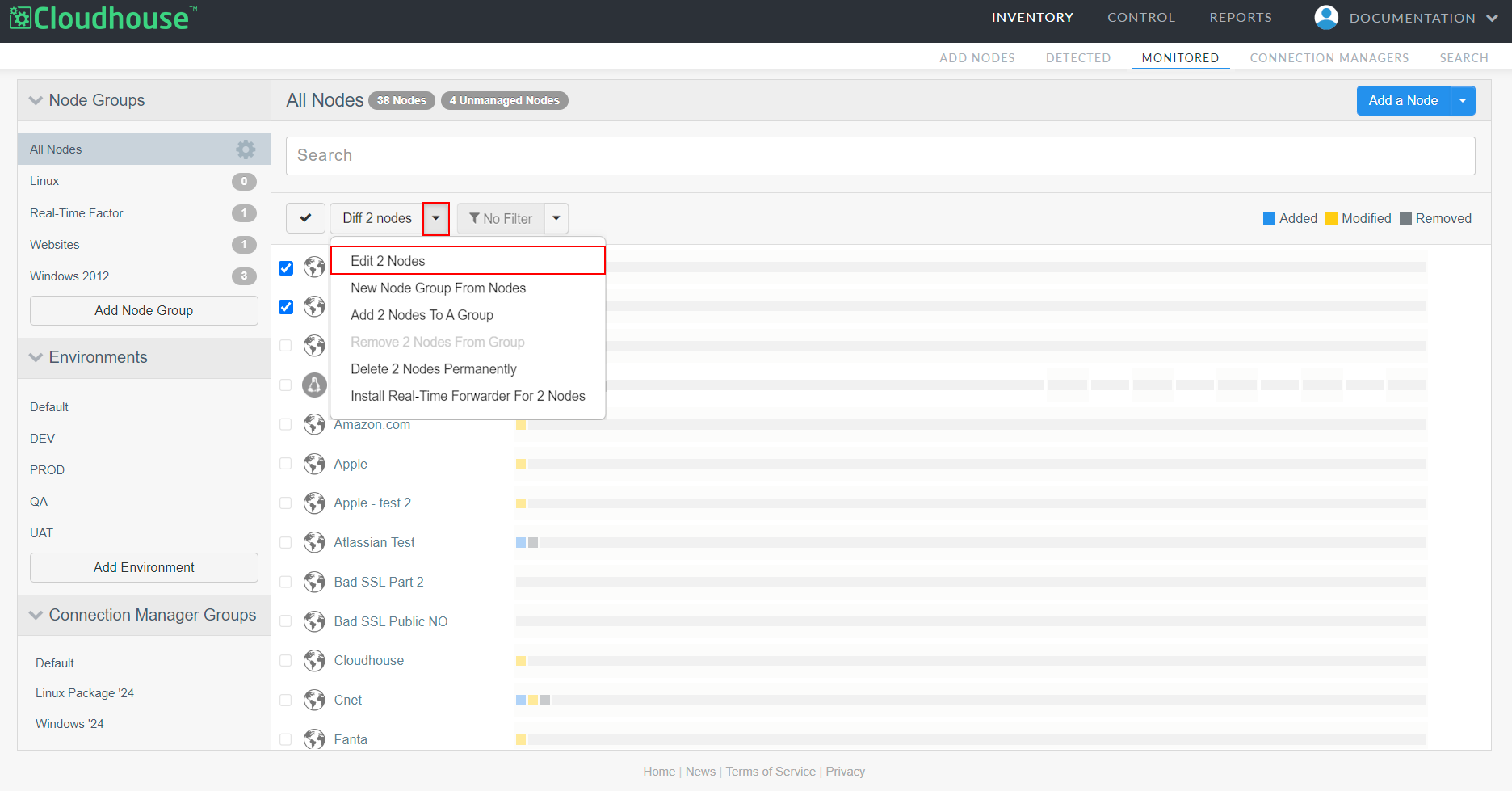Click globe icon for Apple - test 2

click(x=314, y=503)
